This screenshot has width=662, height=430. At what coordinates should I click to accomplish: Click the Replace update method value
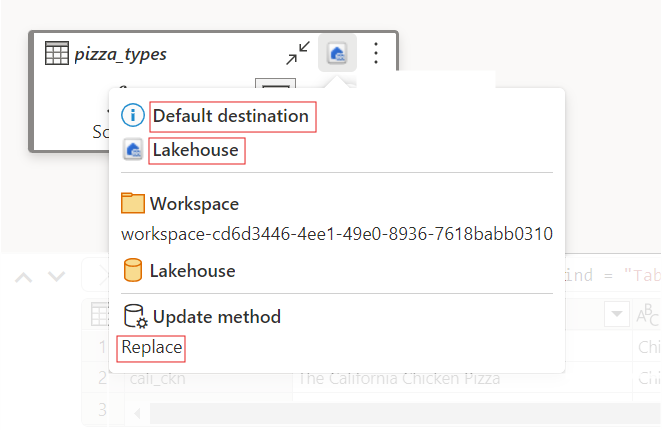point(152,347)
